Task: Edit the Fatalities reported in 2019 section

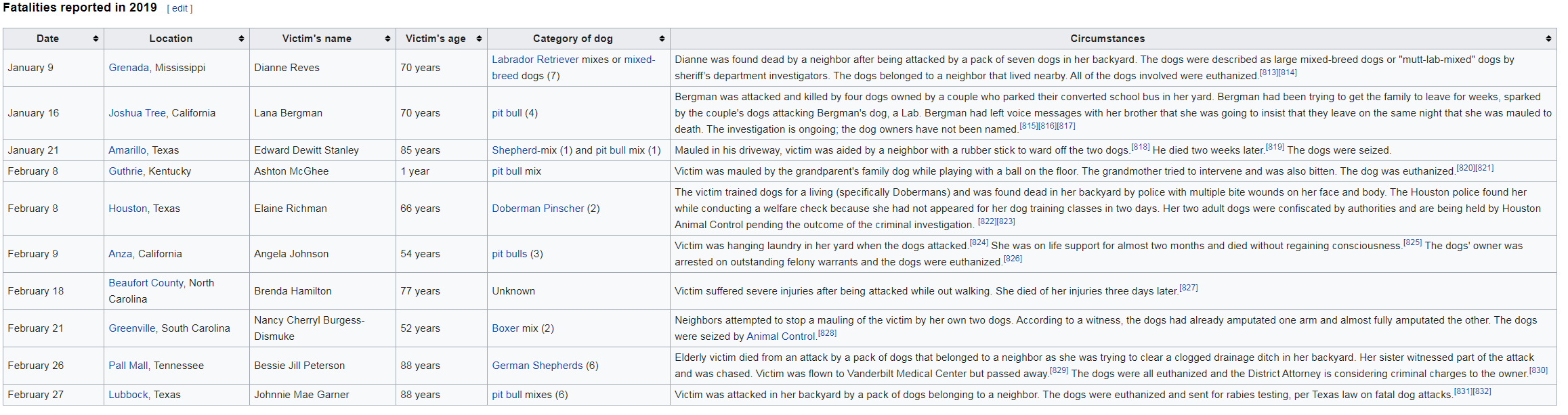Action: click(x=179, y=8)
